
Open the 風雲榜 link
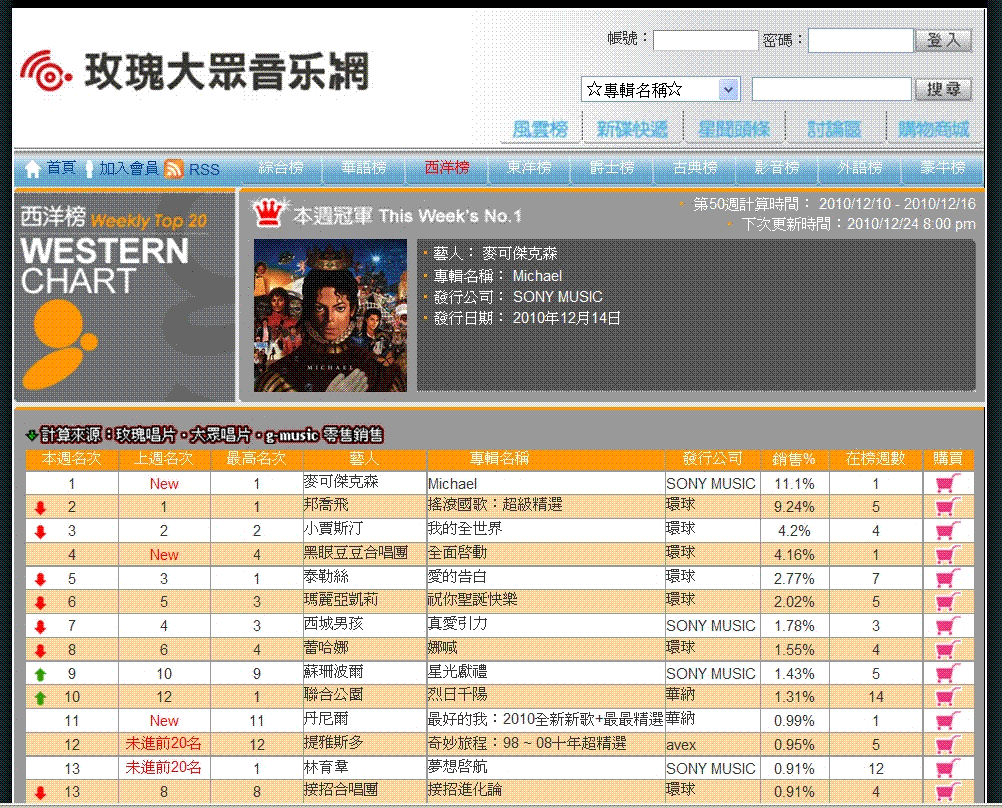[540, 130]
